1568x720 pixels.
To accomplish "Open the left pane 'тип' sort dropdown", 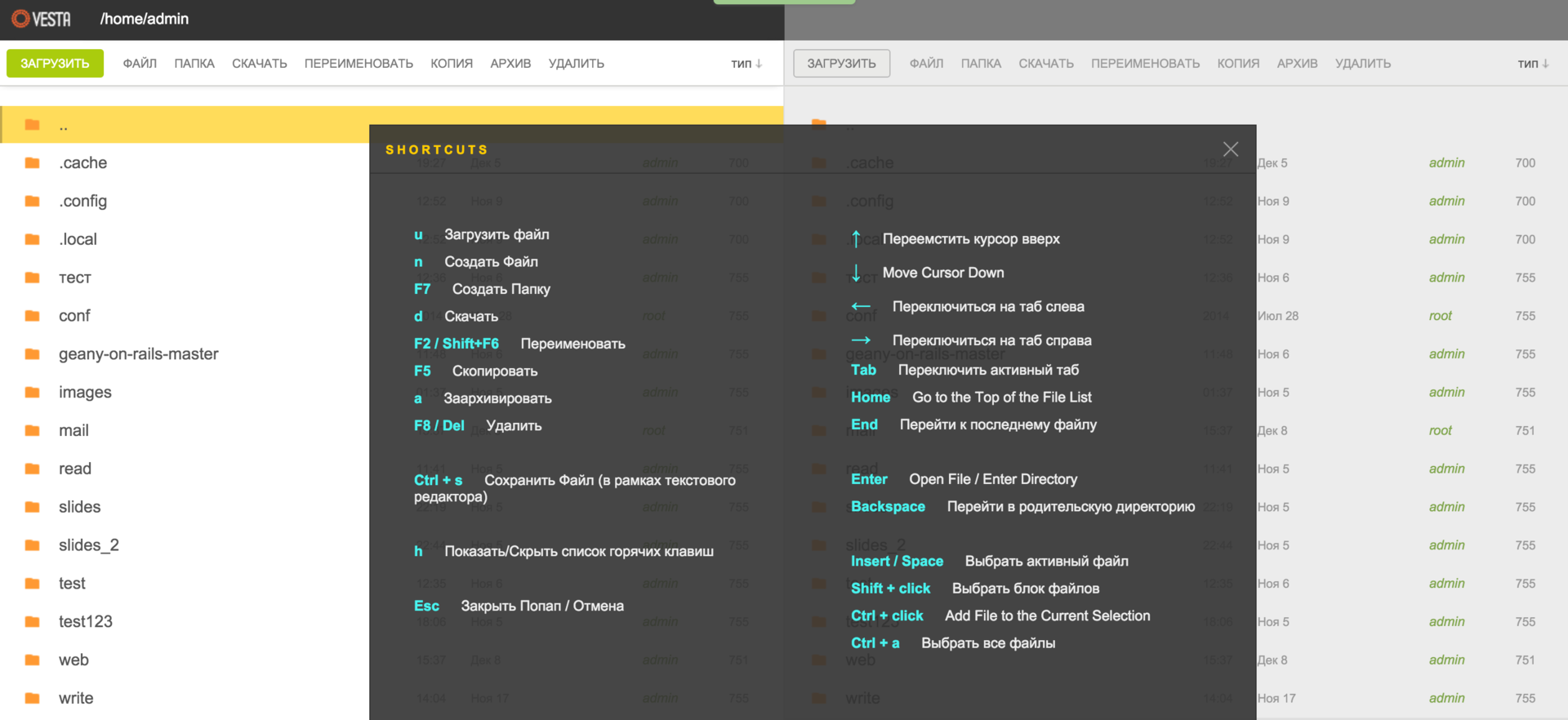I will pos(746,64).
